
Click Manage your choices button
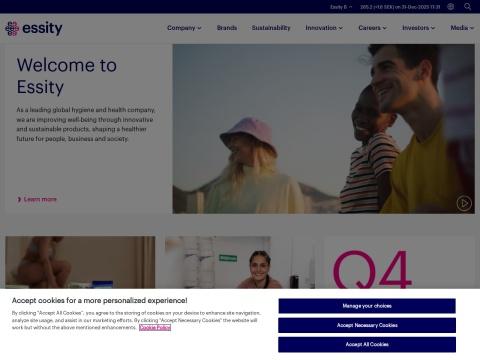click(x=367, y=306)
